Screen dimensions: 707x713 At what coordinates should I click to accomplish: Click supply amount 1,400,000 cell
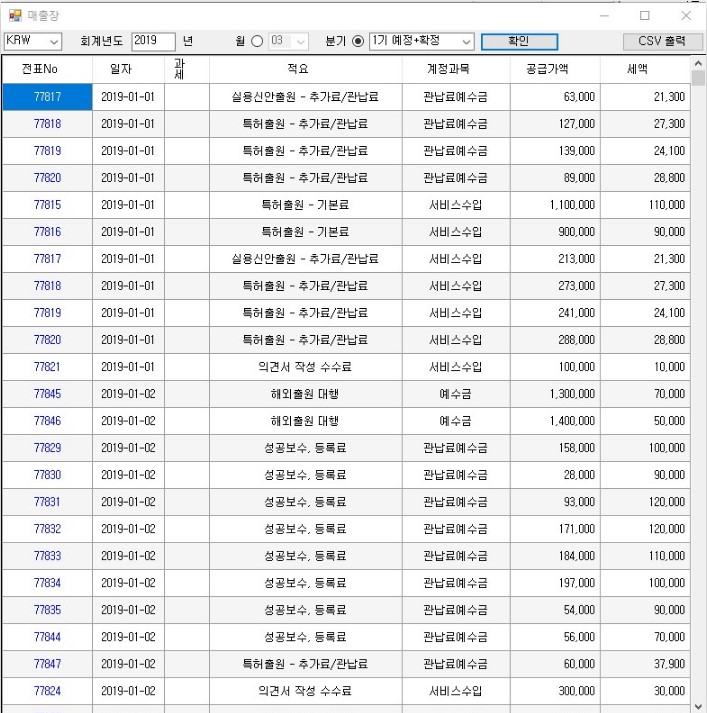tap(555, 421)
